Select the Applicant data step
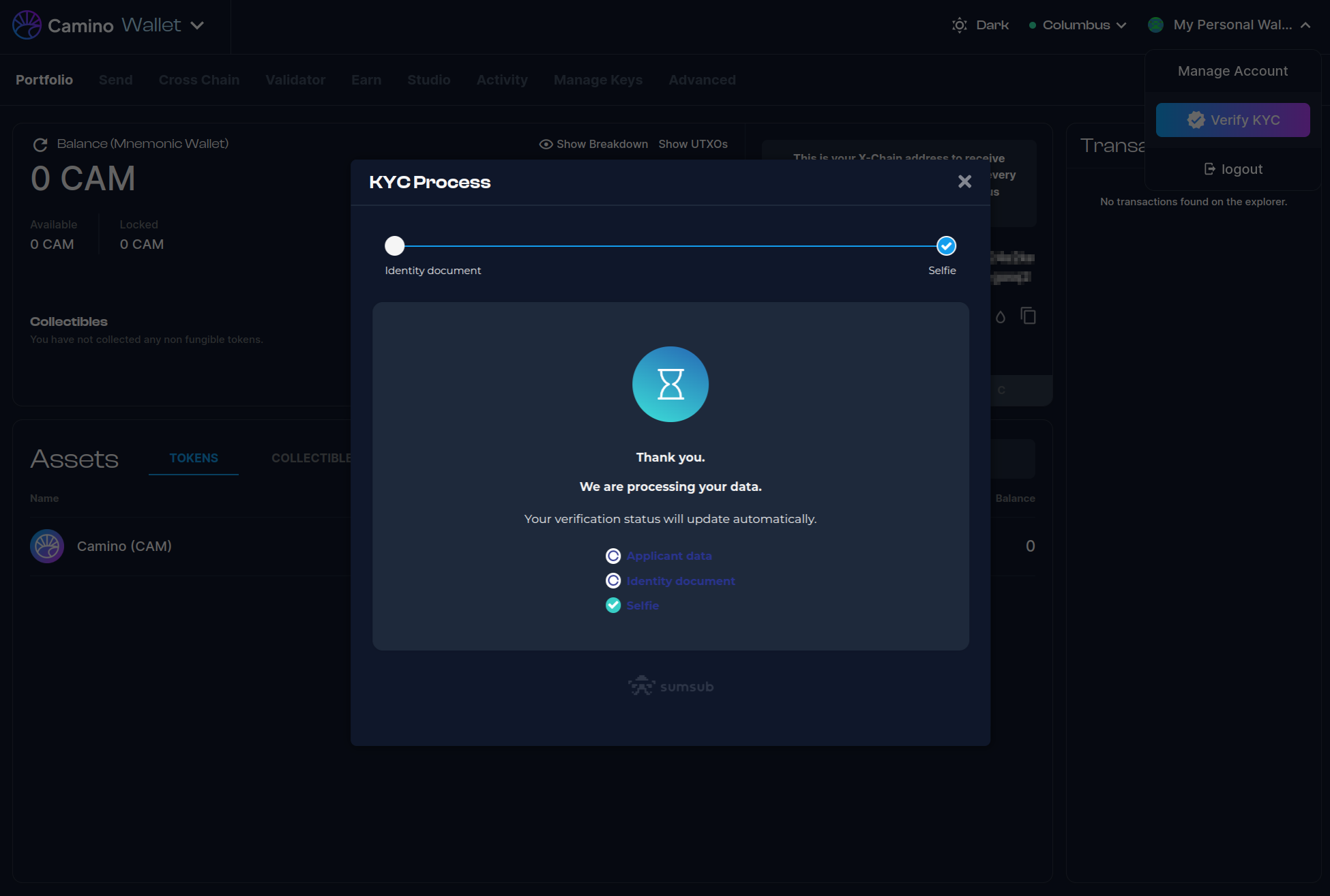 (x=668, y=556)
